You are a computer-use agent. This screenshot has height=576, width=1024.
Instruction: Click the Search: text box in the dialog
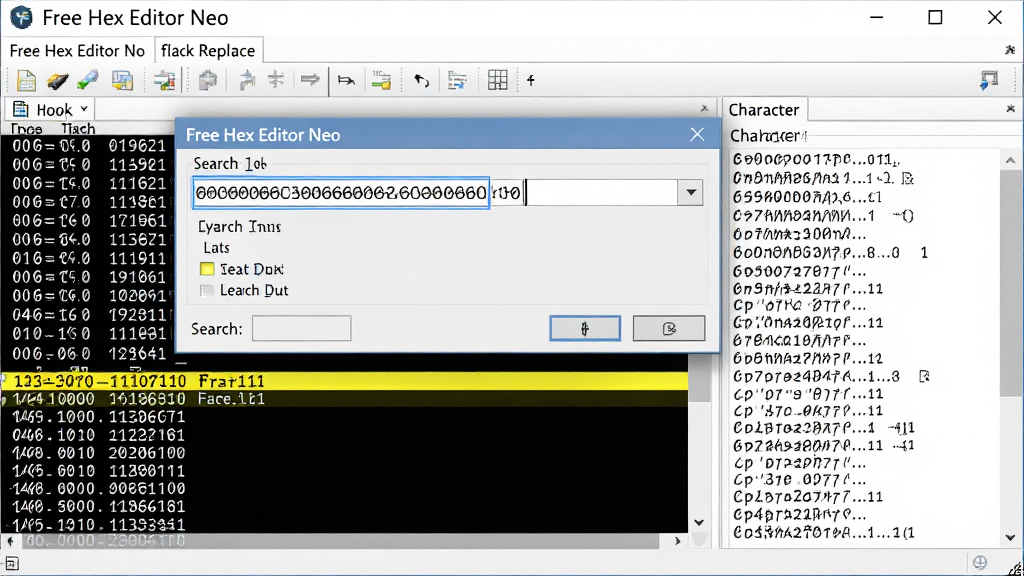(302, 328)
